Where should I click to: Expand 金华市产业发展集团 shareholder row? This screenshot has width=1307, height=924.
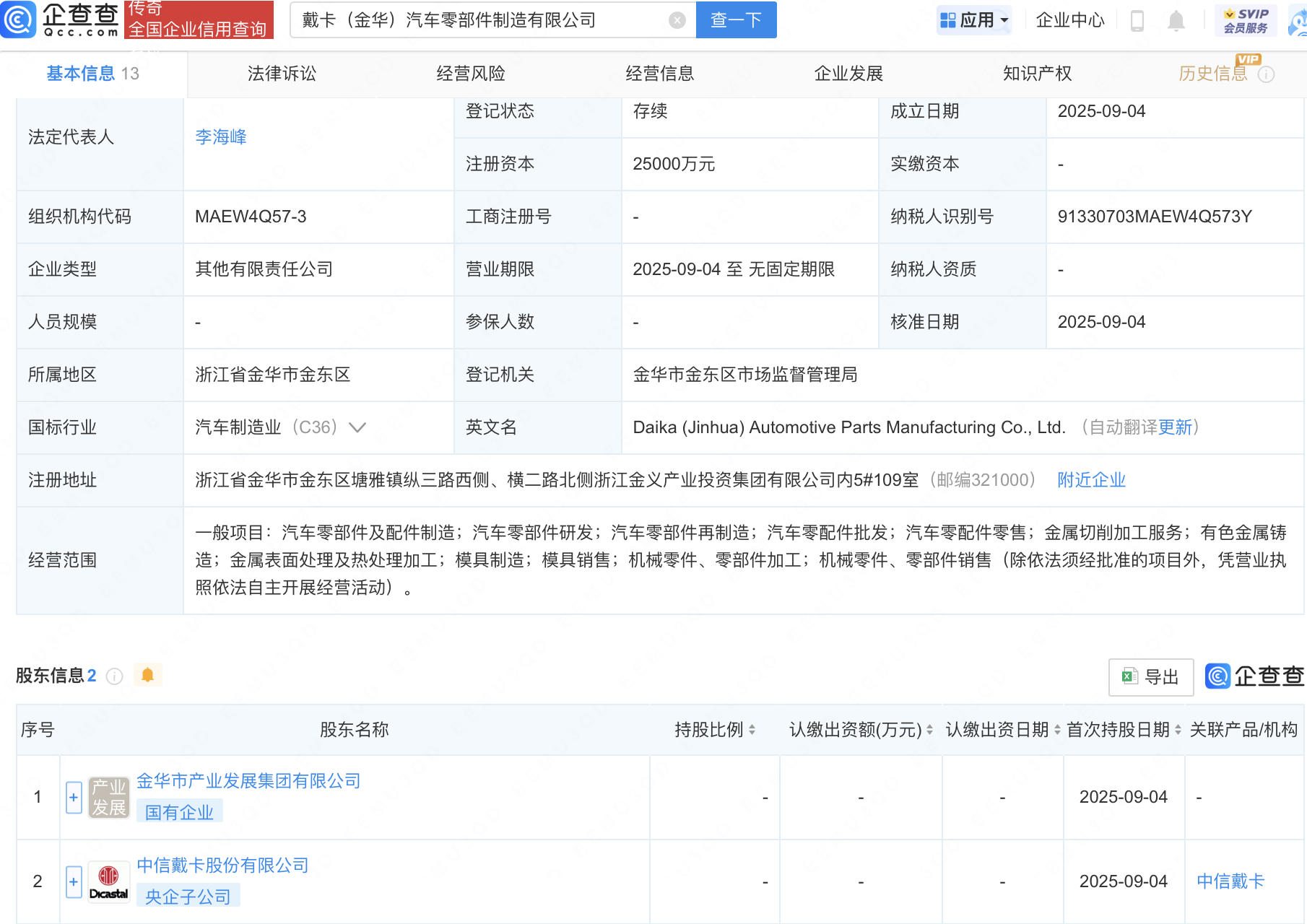[74, 798]
